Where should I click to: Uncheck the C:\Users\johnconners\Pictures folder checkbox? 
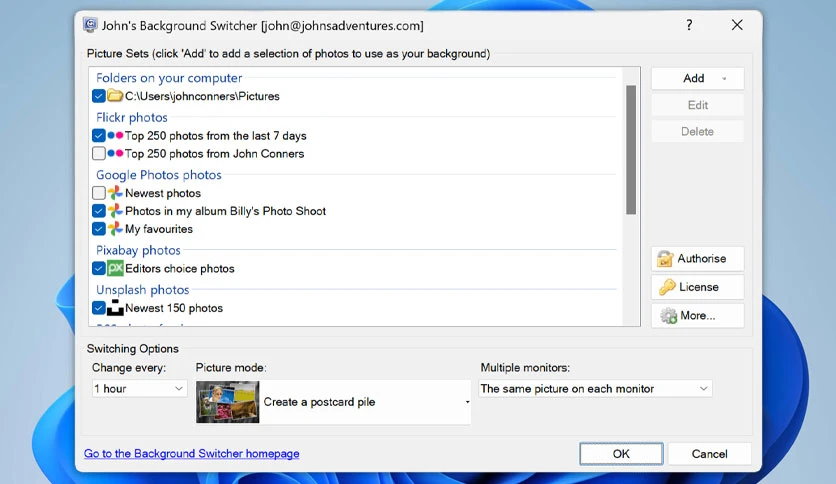point(99,96)
